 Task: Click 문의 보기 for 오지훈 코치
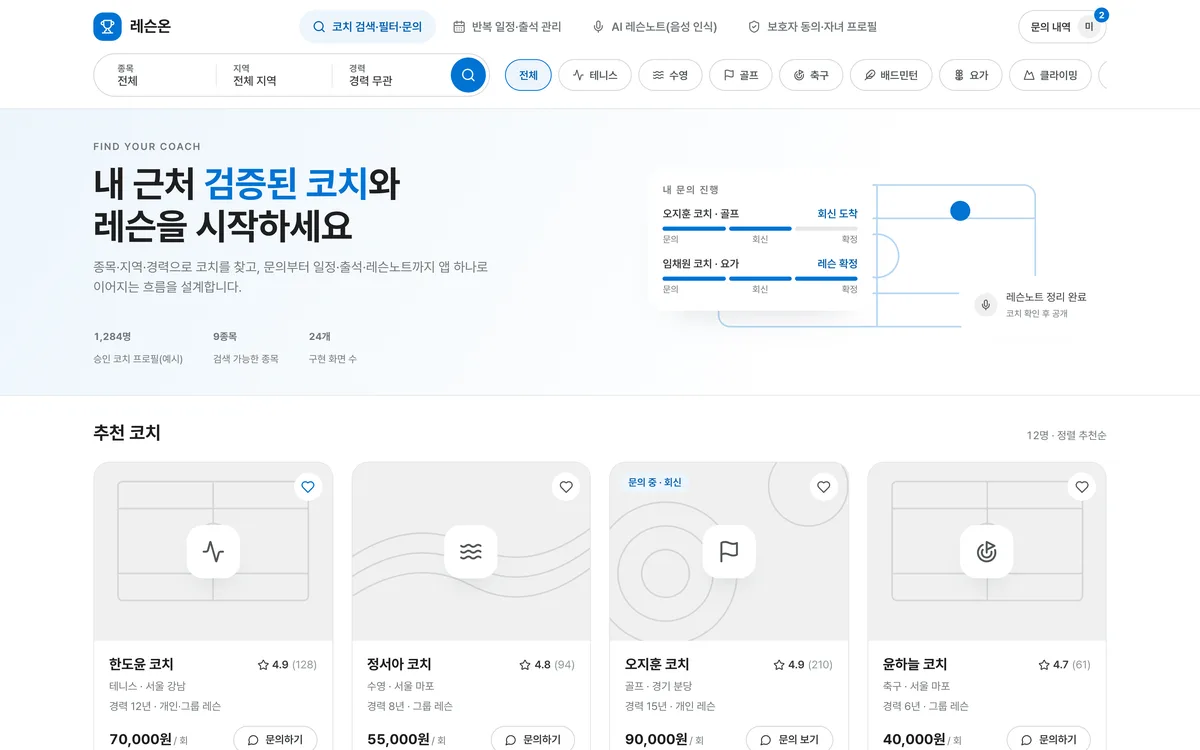tap(790, 740)
